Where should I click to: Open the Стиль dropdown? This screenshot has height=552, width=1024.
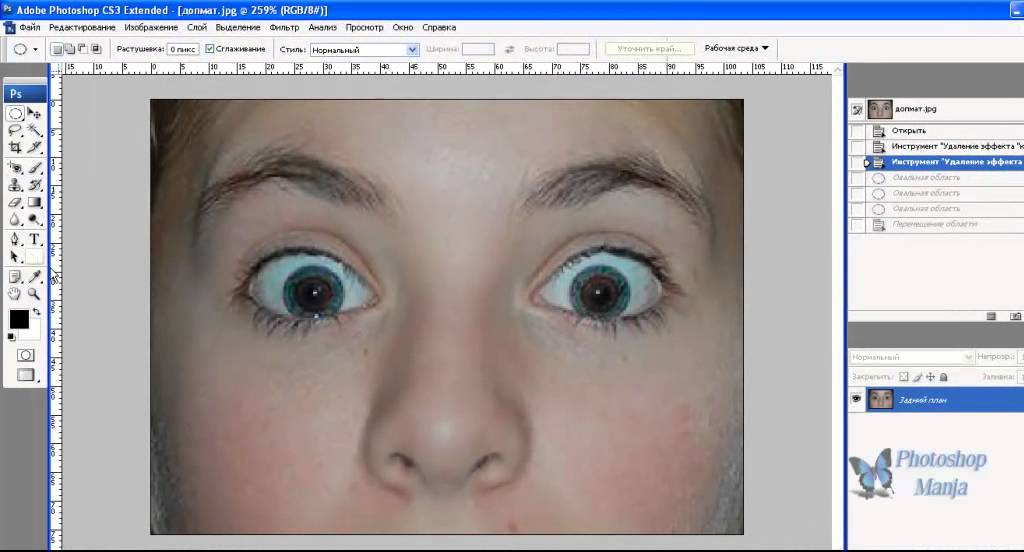(364, 50)
